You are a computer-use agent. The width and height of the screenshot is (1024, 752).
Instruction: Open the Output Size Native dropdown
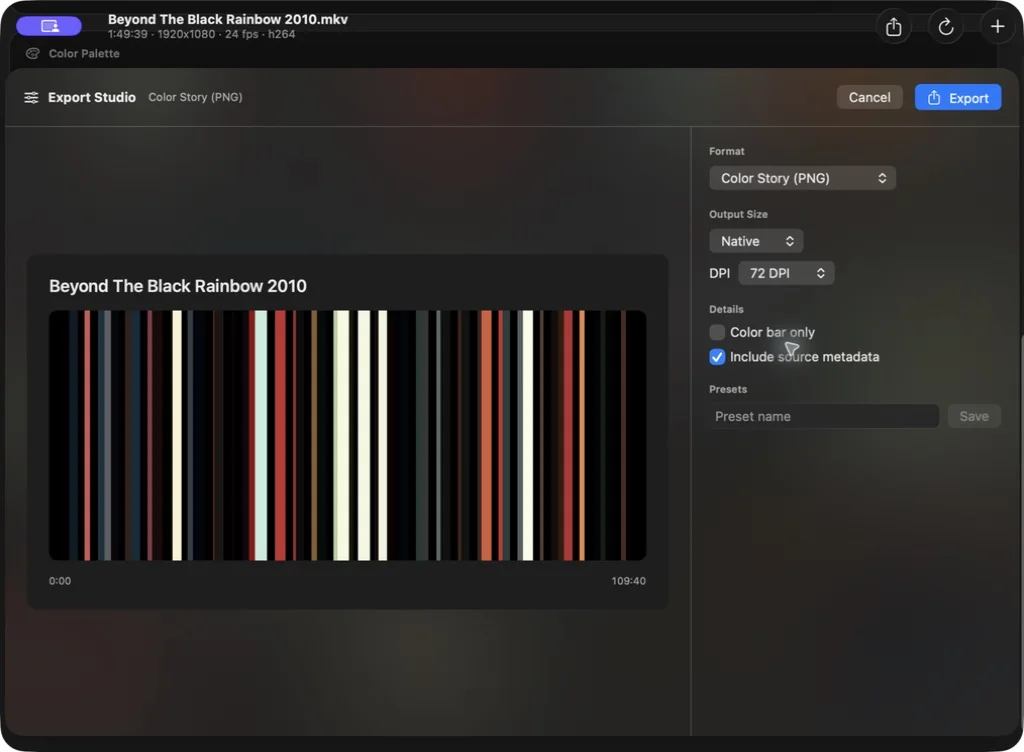coord(756,242)
